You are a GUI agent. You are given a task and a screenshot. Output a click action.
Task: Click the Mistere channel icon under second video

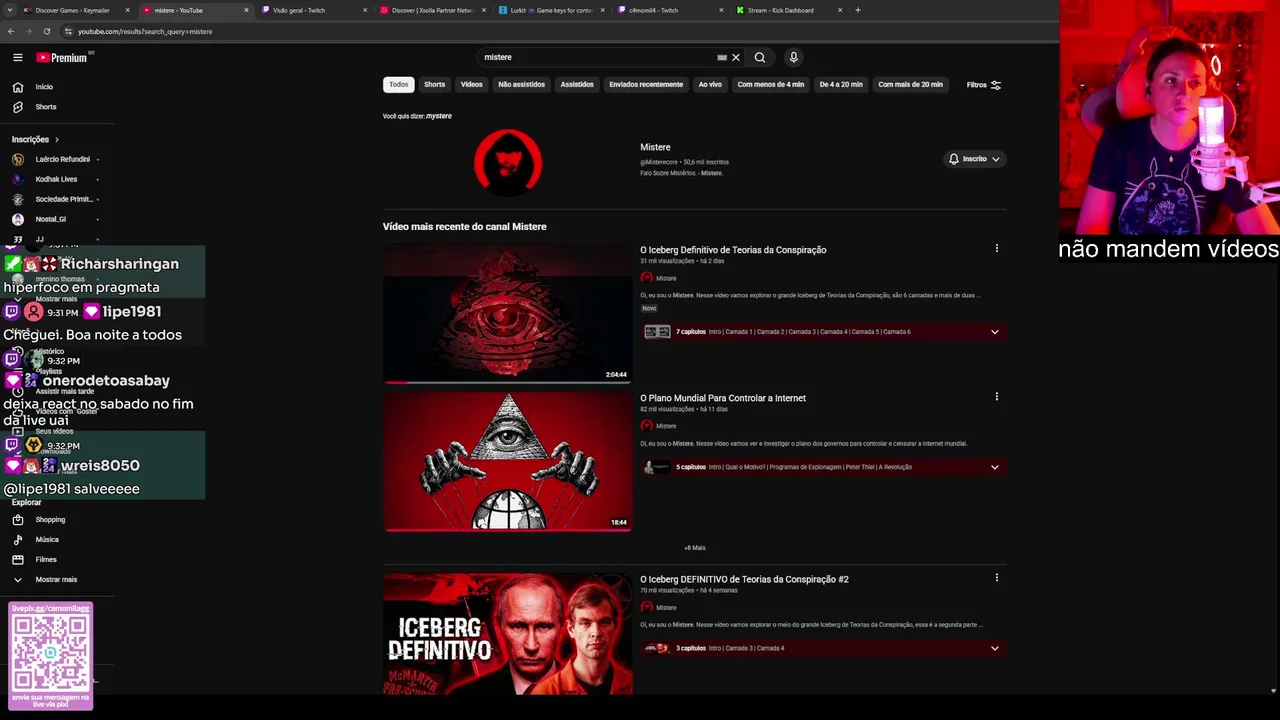[646, 426]
